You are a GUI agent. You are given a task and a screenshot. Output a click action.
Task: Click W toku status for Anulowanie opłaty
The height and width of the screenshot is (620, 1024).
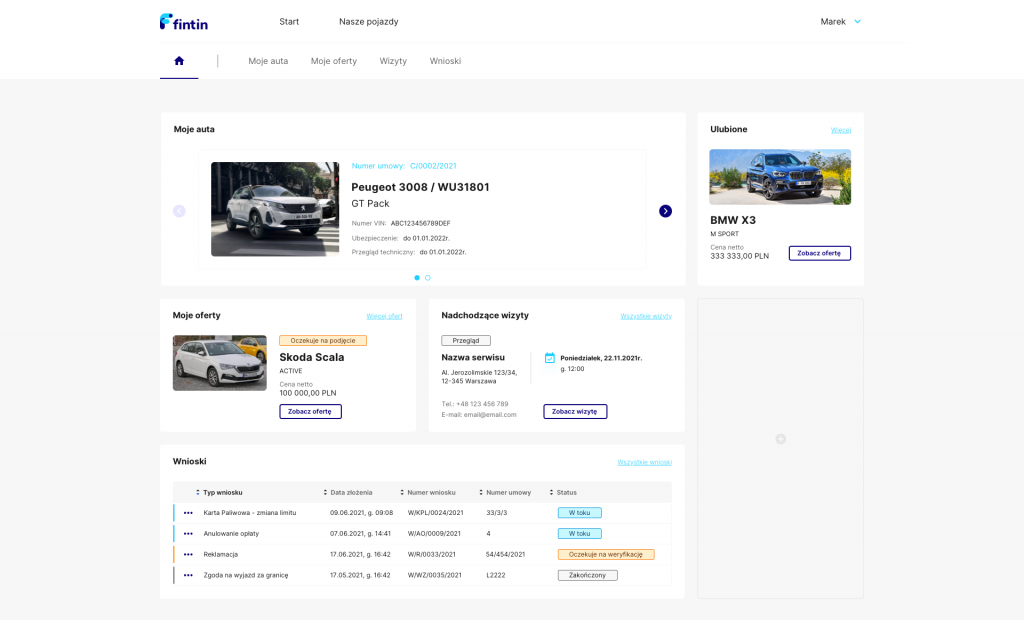pyautogui.click(x=579, y=534)
